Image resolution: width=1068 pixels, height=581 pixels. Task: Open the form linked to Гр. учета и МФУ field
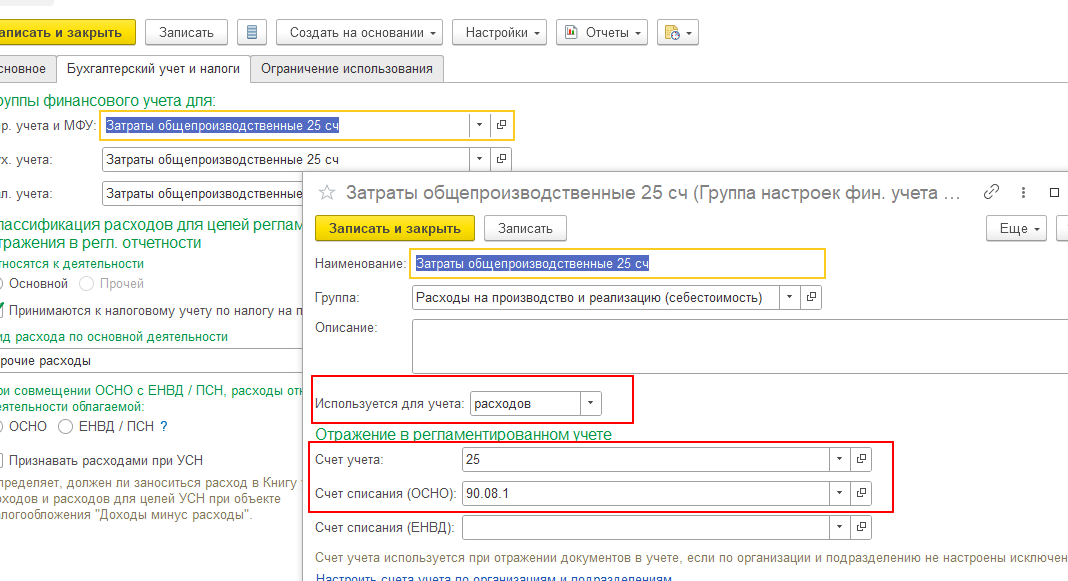[x=501, y=125]
